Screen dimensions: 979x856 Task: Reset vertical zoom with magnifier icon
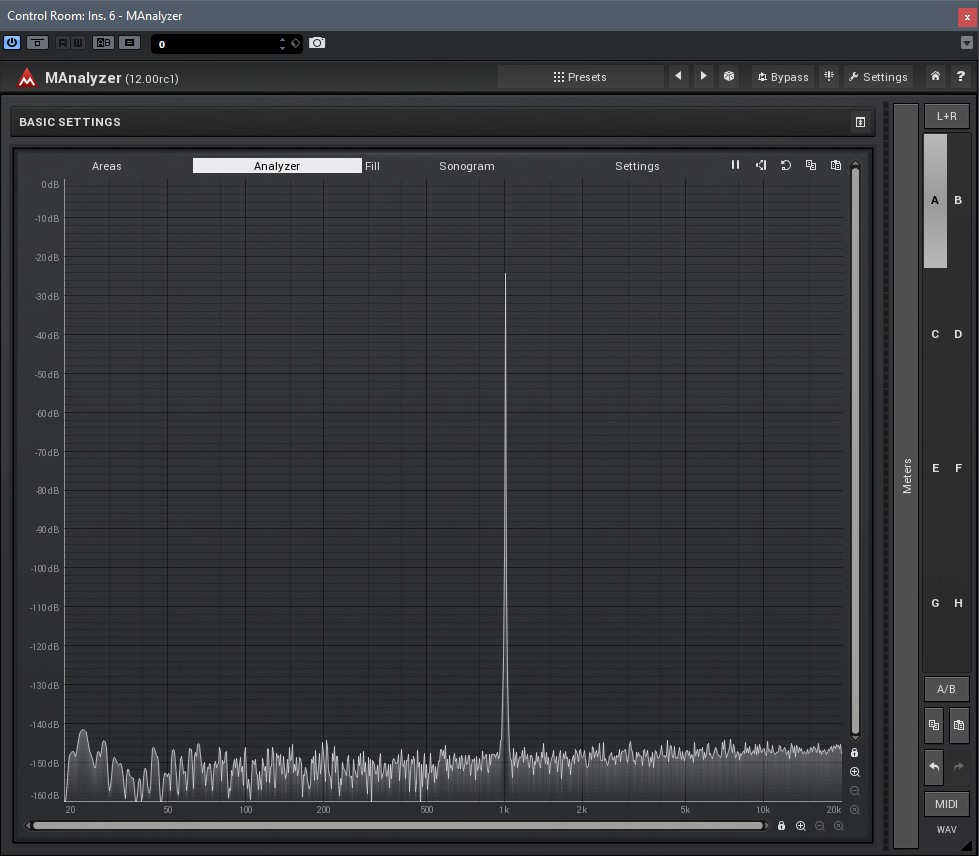click(855, 810)
